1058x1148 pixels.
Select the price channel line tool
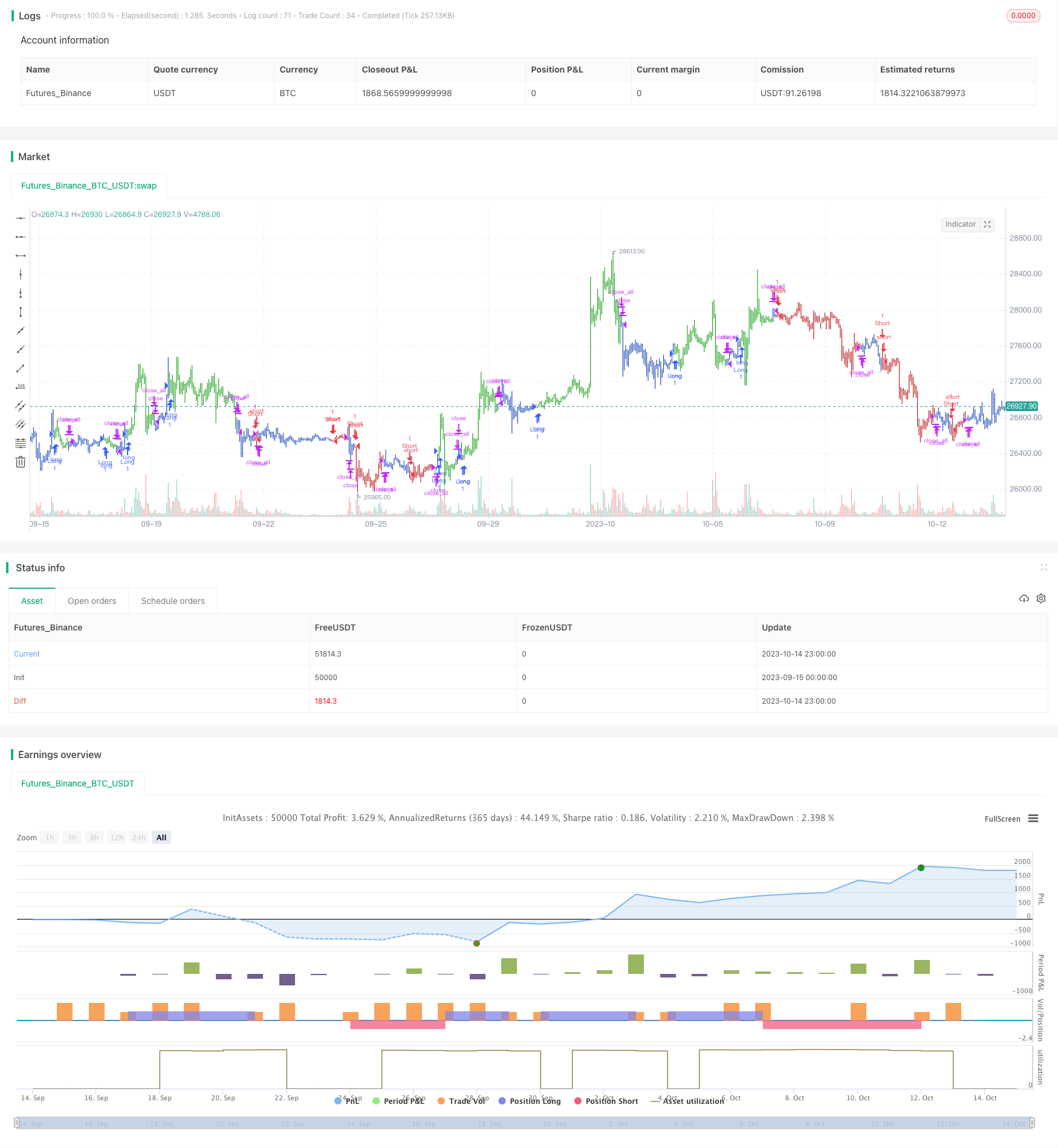coord(21,406)
